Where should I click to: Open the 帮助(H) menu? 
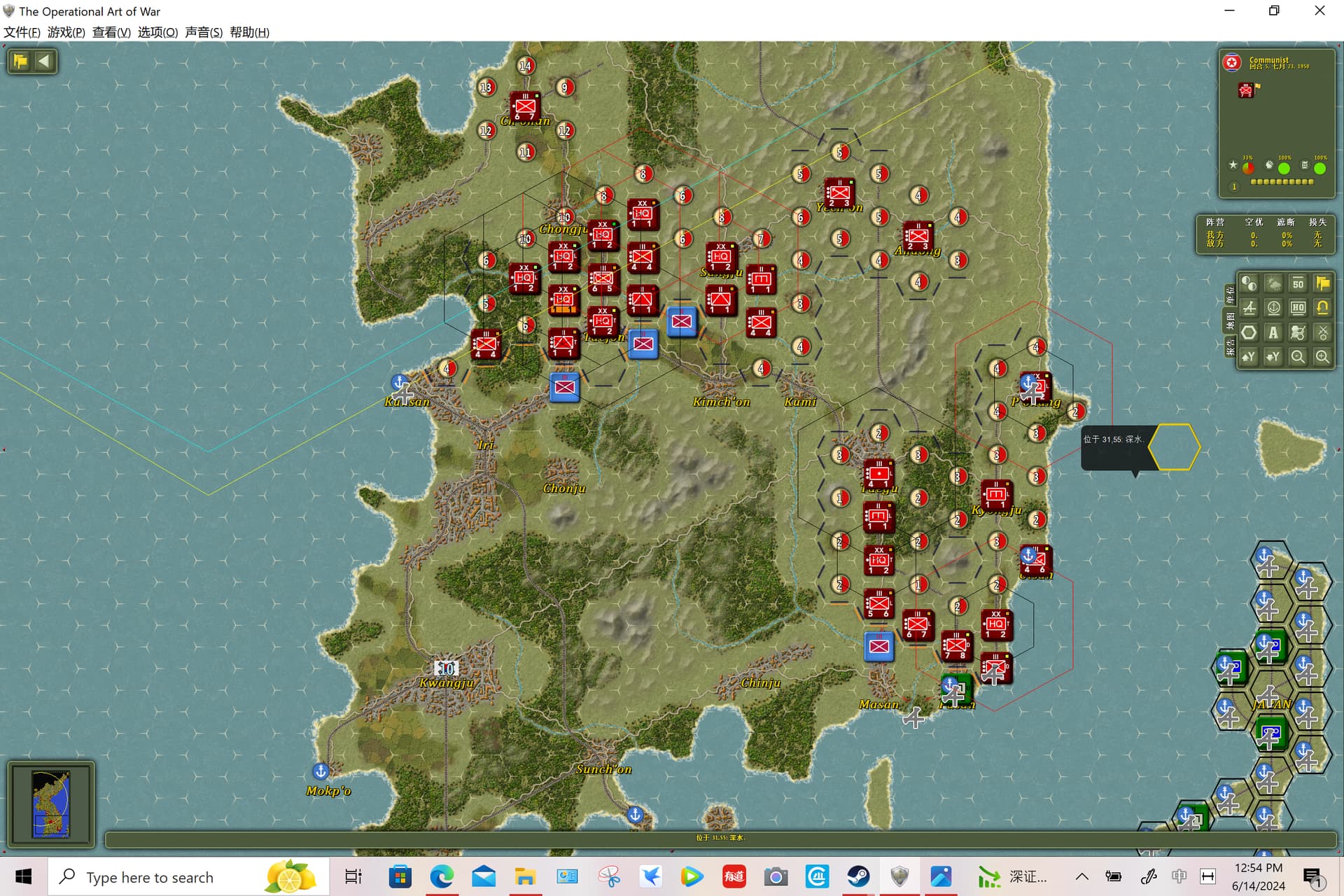pyautogui.click(x=249, y=32)
